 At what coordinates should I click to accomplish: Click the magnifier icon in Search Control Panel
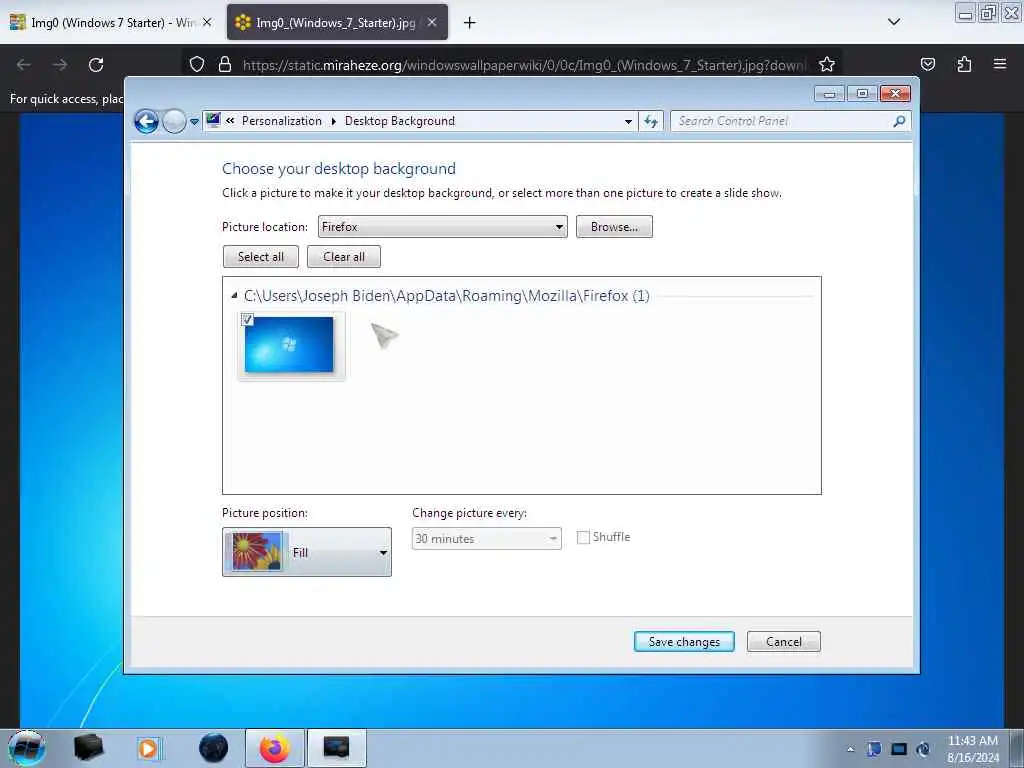click(899, 121)
